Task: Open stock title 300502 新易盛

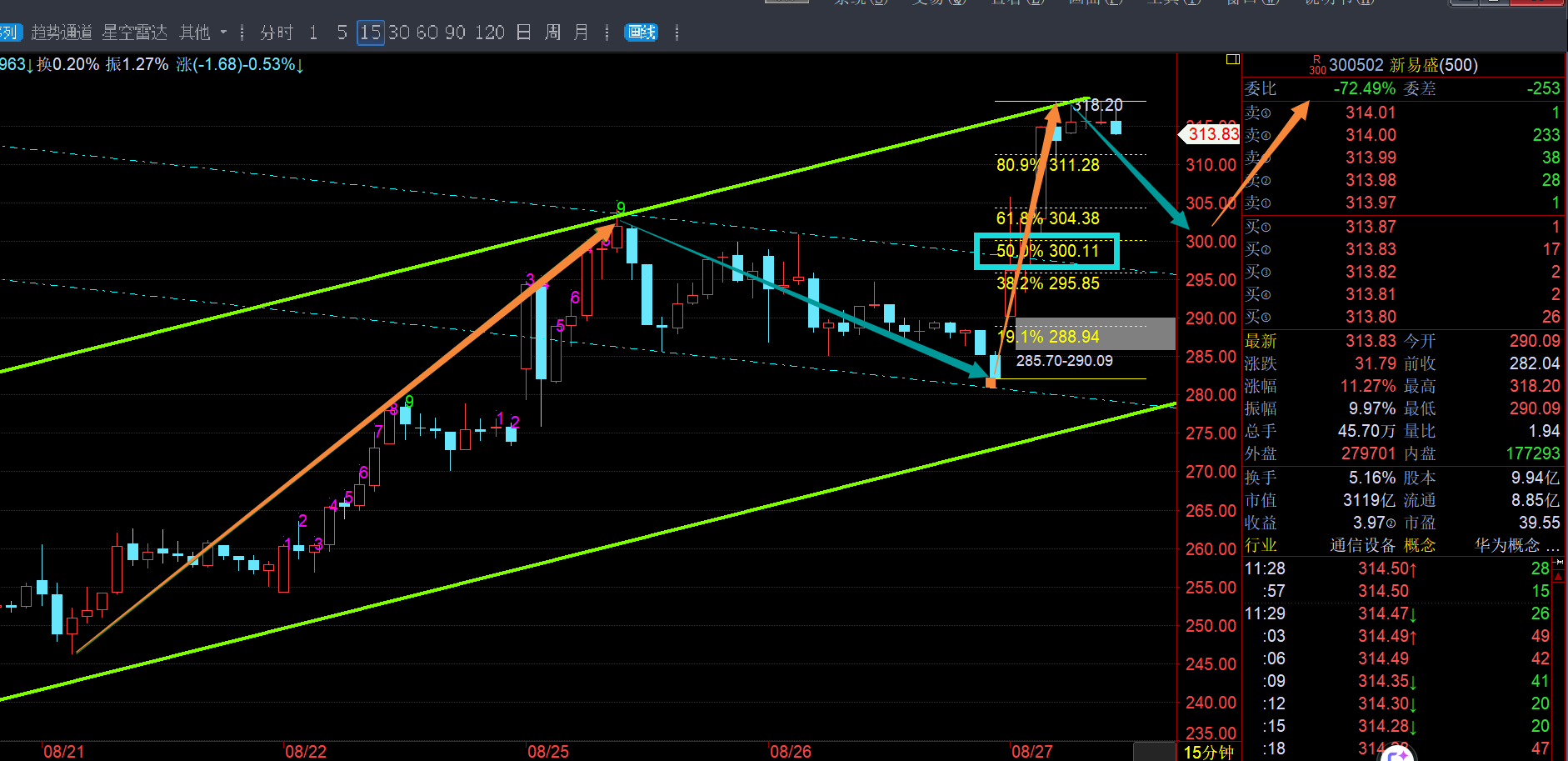Action: 1404,65
